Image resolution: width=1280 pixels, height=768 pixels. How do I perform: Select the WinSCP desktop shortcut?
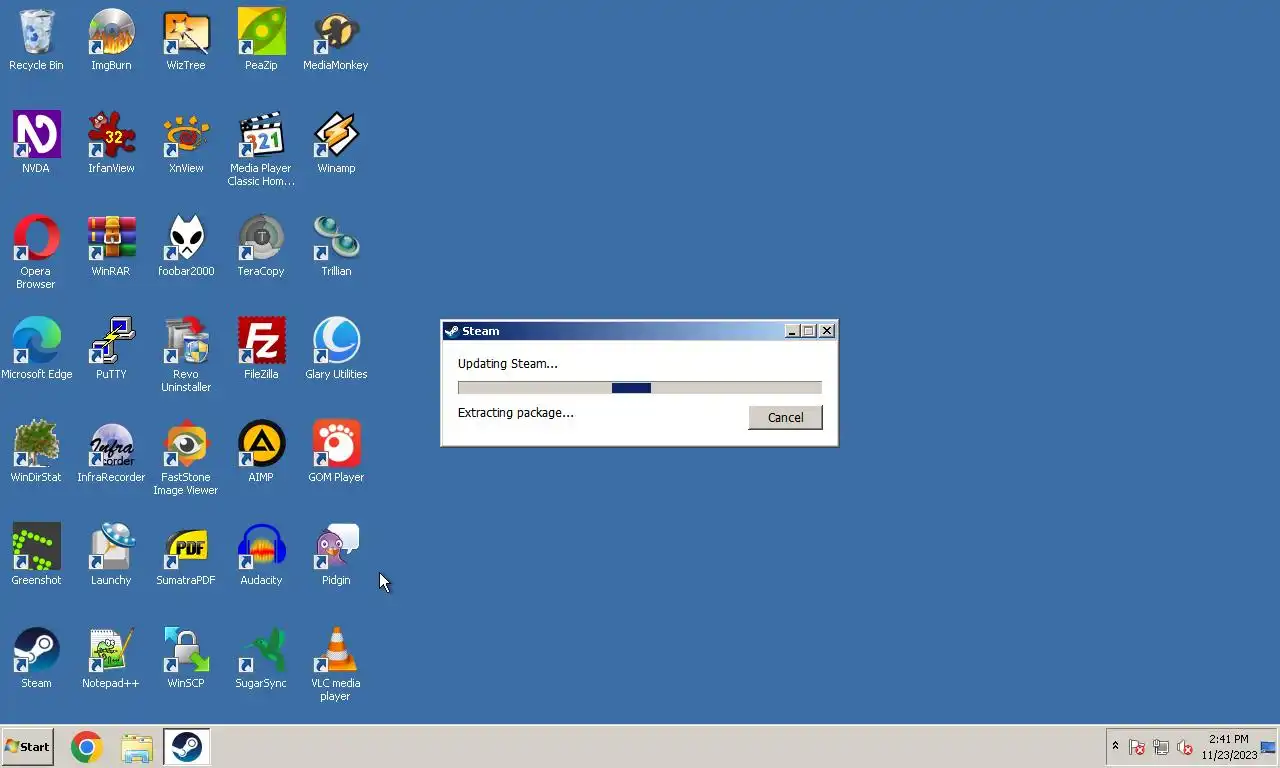click(x=186, y=658)
